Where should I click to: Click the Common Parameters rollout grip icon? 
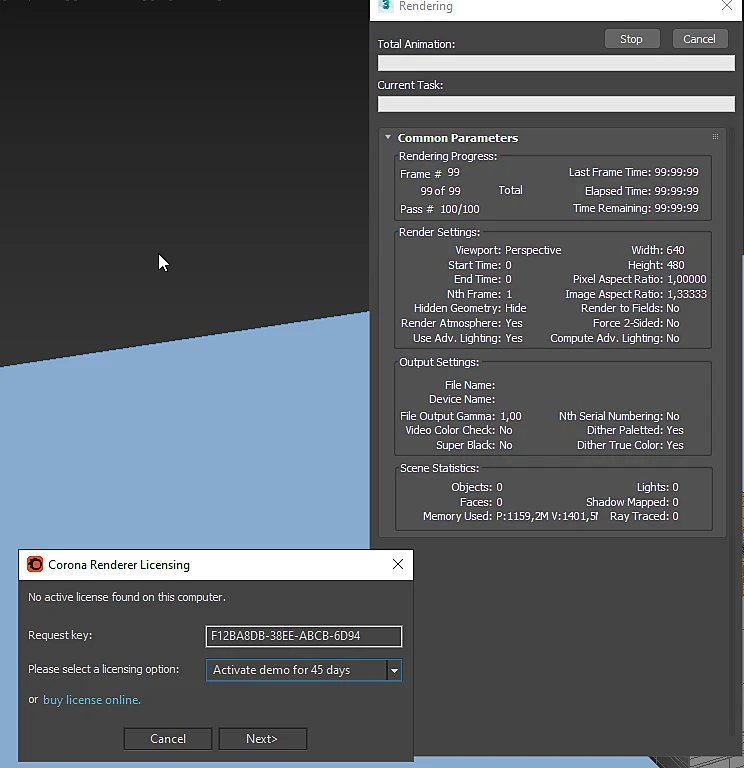[x=715, y=137]
